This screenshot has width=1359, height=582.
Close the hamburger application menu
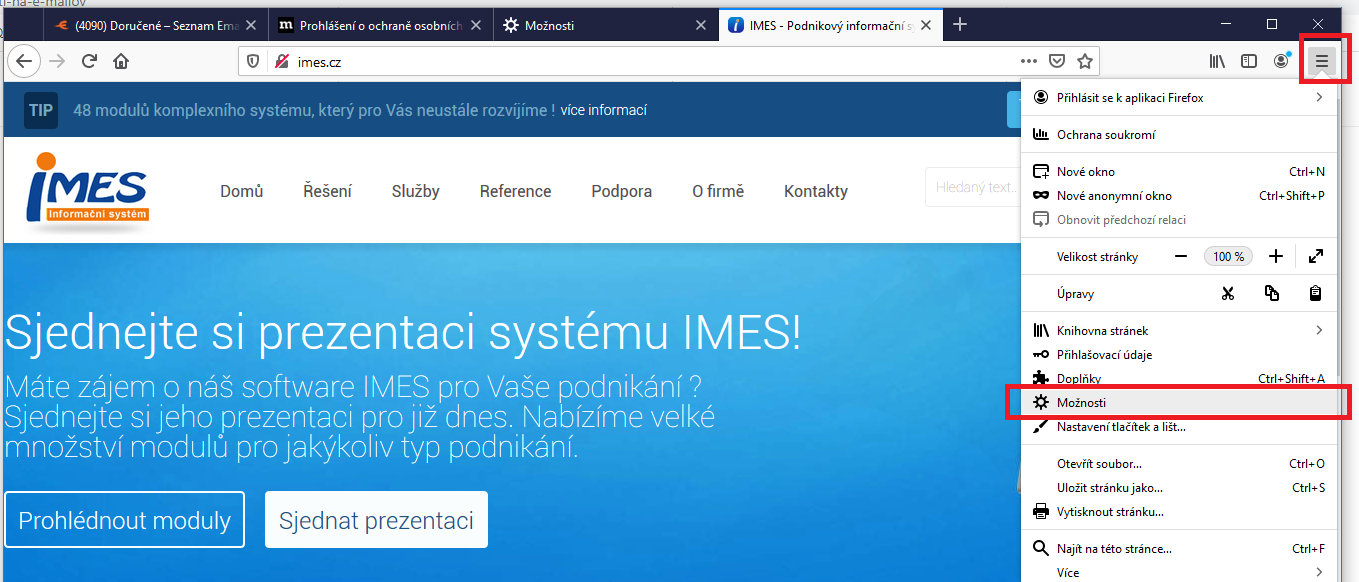1322,61
